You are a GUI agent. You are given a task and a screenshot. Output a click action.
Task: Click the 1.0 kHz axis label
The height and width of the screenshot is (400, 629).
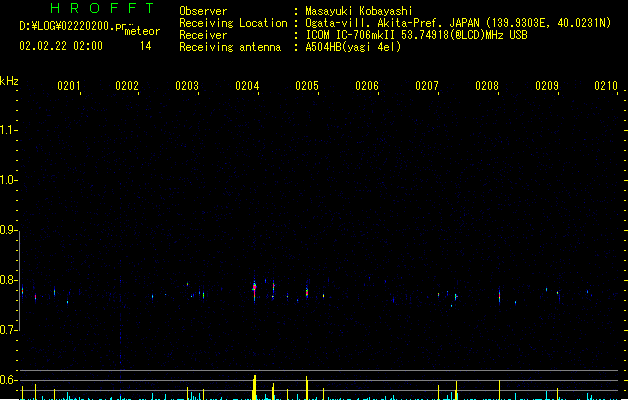point(8,180)
